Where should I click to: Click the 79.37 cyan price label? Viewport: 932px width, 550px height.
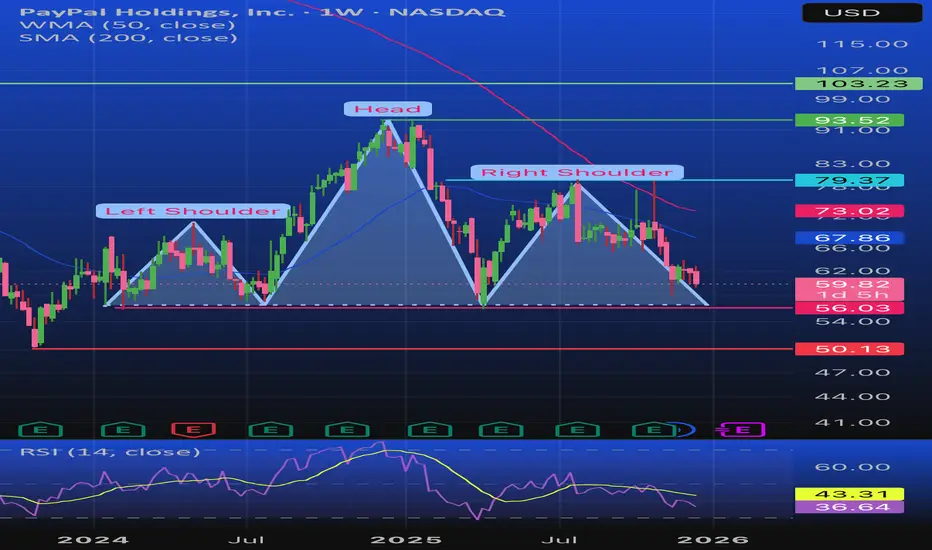[x=849, y=180]
